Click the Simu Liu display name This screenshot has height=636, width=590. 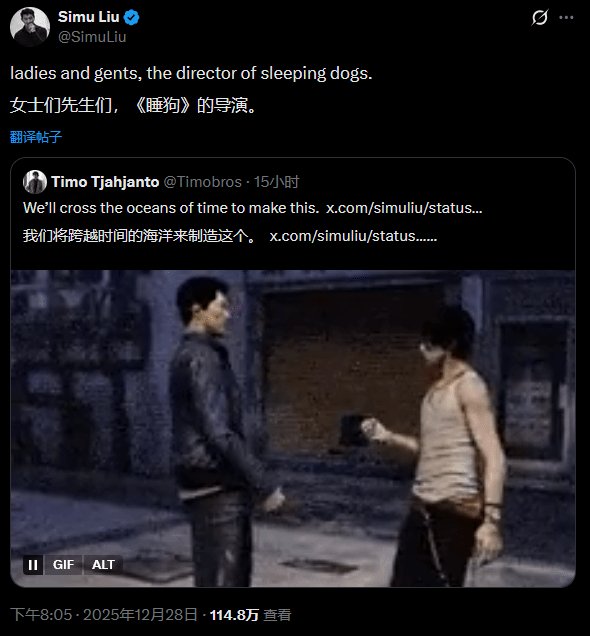[88, 17]
